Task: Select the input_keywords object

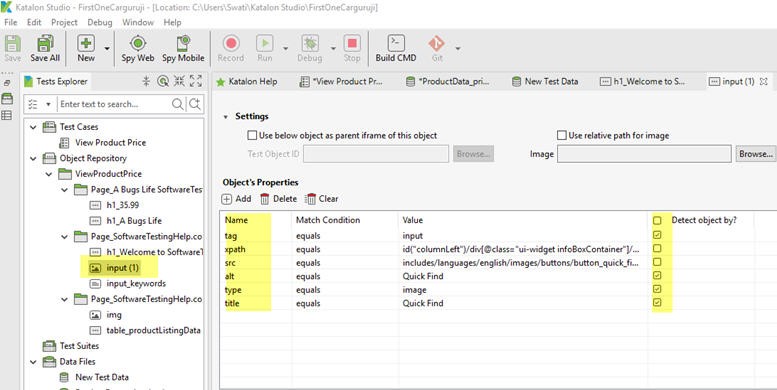Action: tap(136, 283)
